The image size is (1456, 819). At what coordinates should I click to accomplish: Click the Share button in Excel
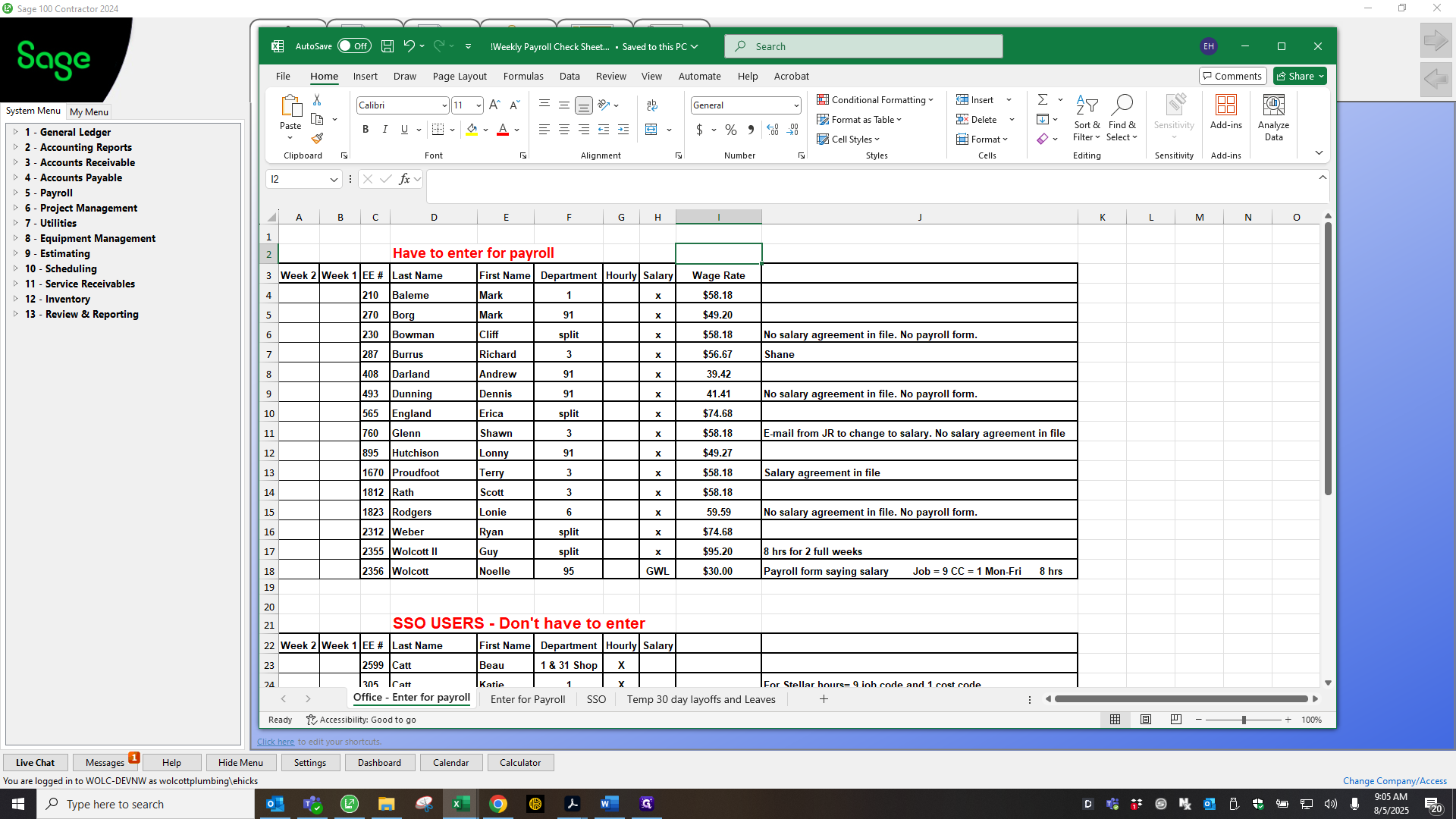1300,76
